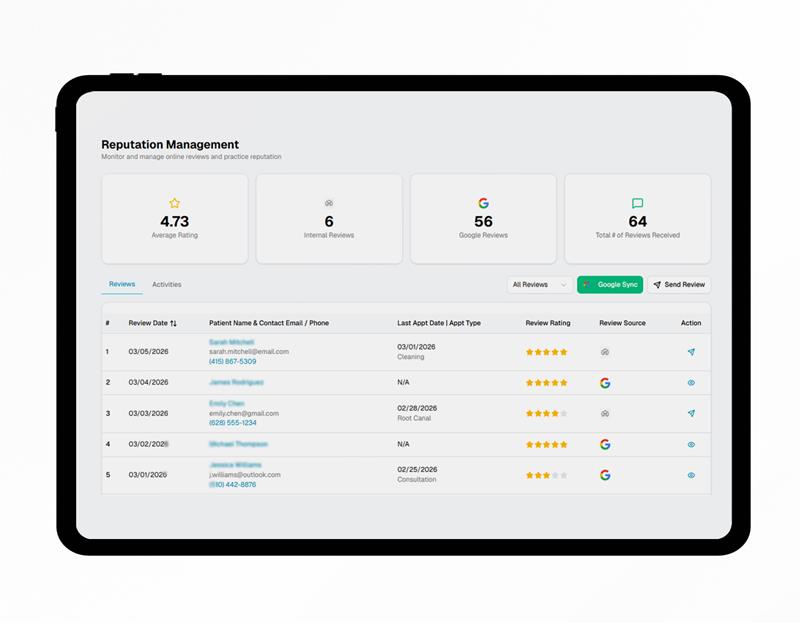Sort the table by Review Date arrows
This screenshot has height=623, width=800.
point(173,323)
